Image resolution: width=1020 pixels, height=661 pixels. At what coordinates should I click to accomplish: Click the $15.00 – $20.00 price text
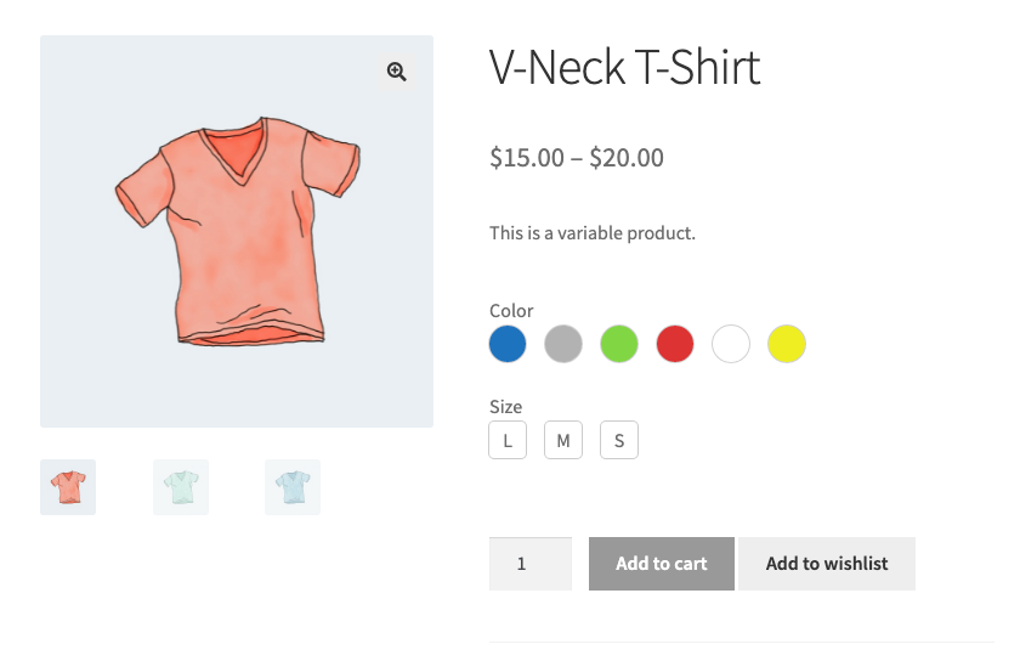(x=576, y=158)
